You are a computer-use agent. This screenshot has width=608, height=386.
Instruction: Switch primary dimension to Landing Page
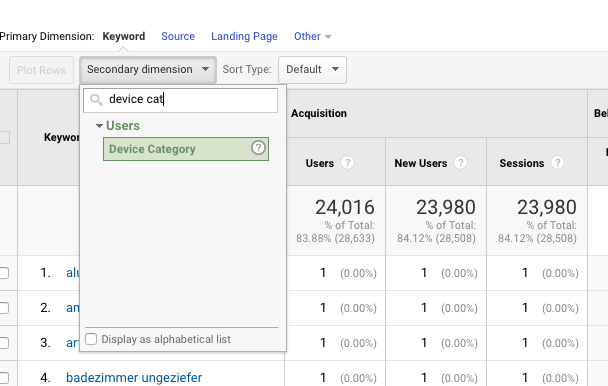244,36
